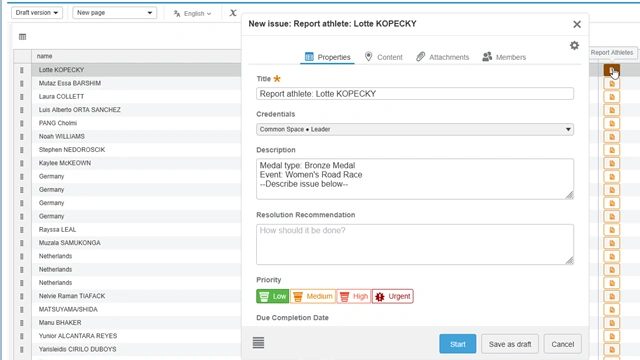The height and width of the screenshot is (360, 640).
Task: Select the Nelvie Raman TIAFACK row
Action: tap(136, 296)
